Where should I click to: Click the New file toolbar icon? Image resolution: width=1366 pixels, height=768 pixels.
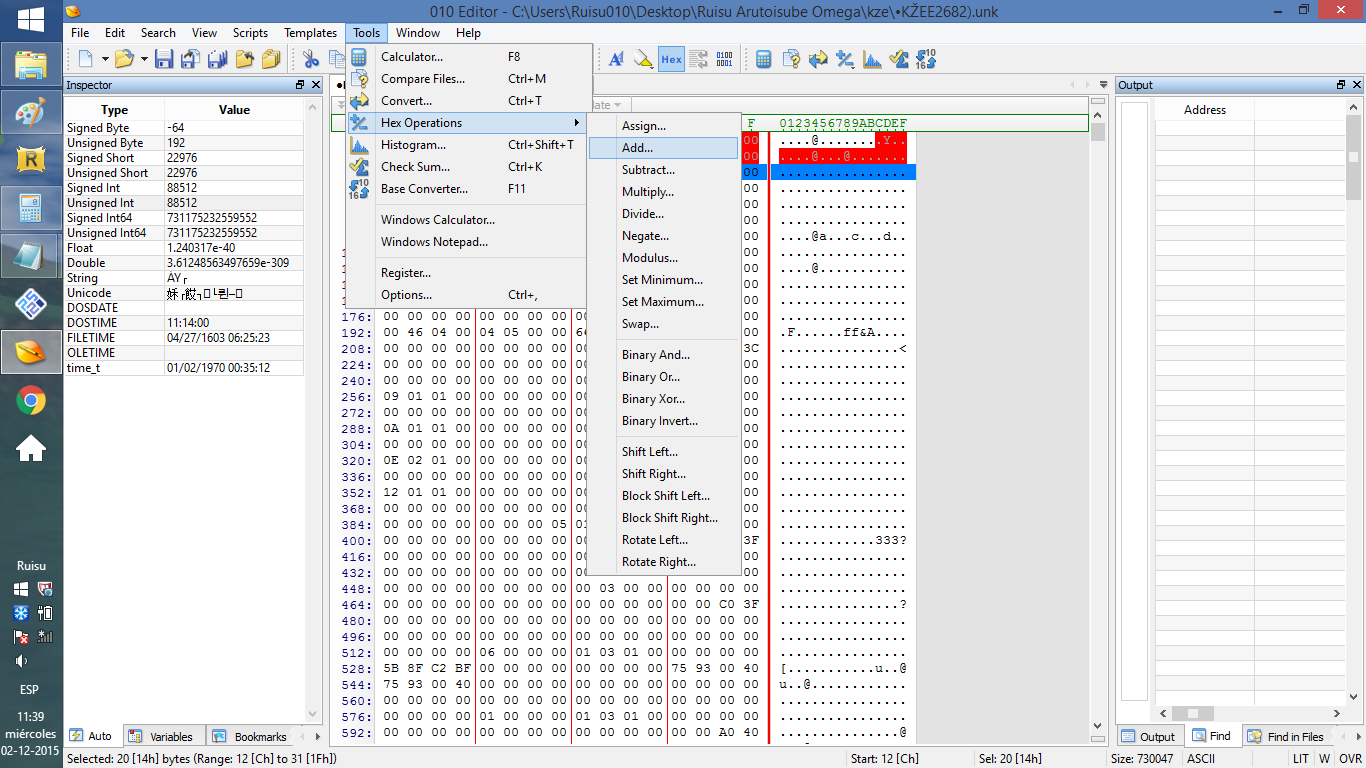click(86, 59)
